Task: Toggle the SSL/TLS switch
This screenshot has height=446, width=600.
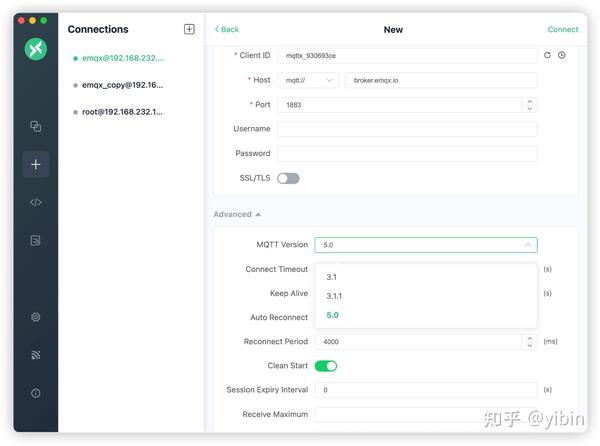Action: 288,178
